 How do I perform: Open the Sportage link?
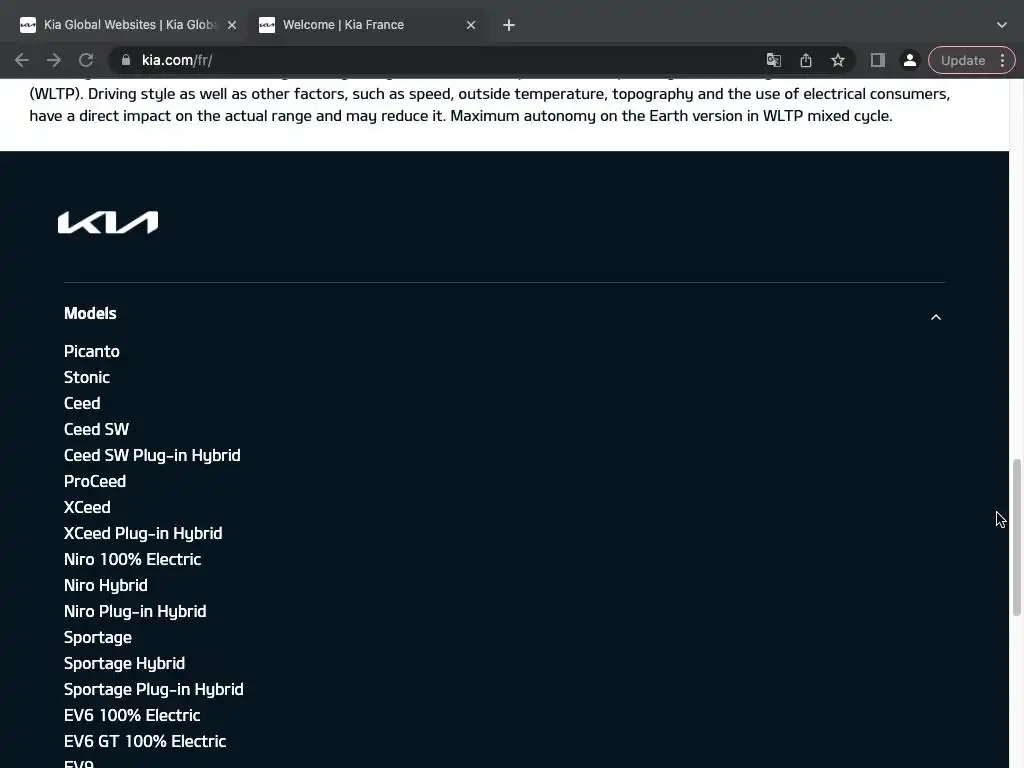98,638
